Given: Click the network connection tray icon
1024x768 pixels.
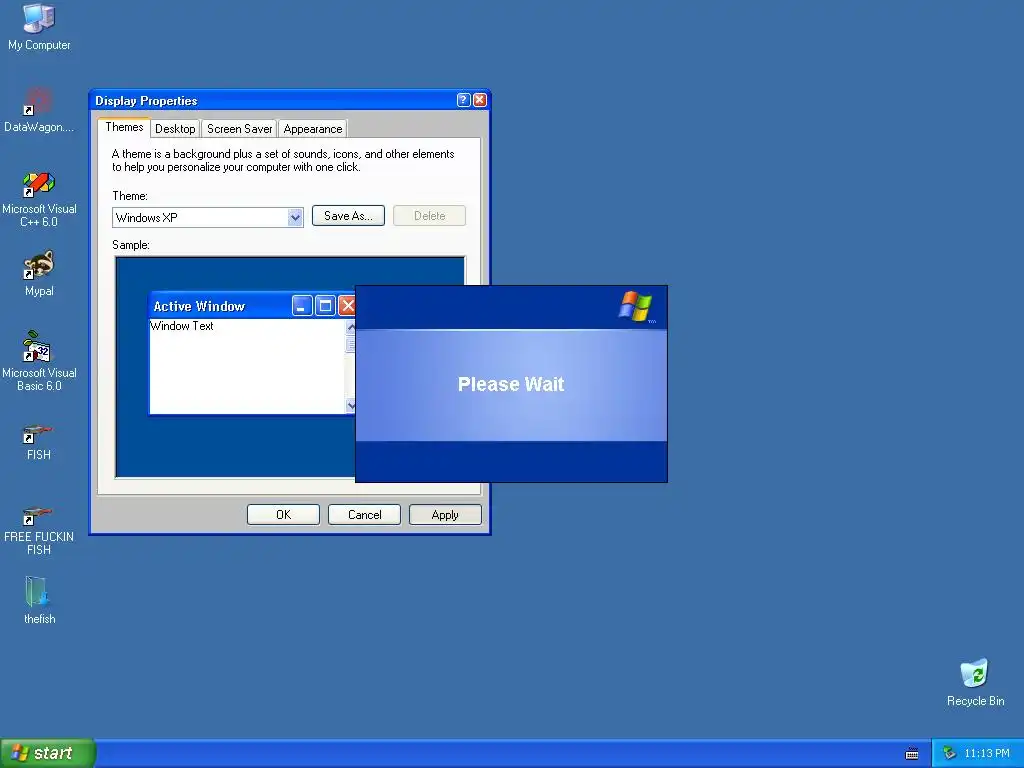Looking at the screenshot, I should [949, 753].
